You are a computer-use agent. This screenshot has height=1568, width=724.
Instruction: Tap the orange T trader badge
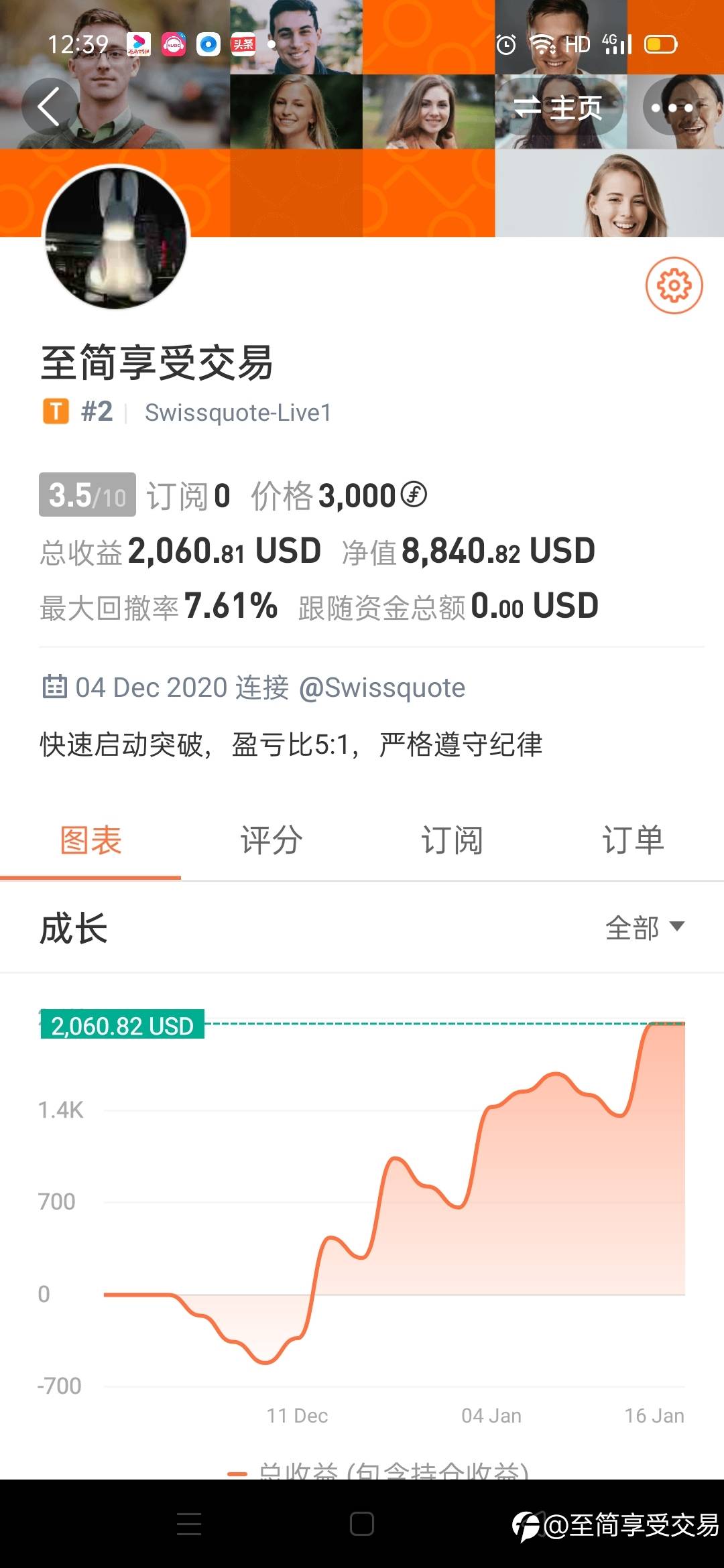coord(56,411)
